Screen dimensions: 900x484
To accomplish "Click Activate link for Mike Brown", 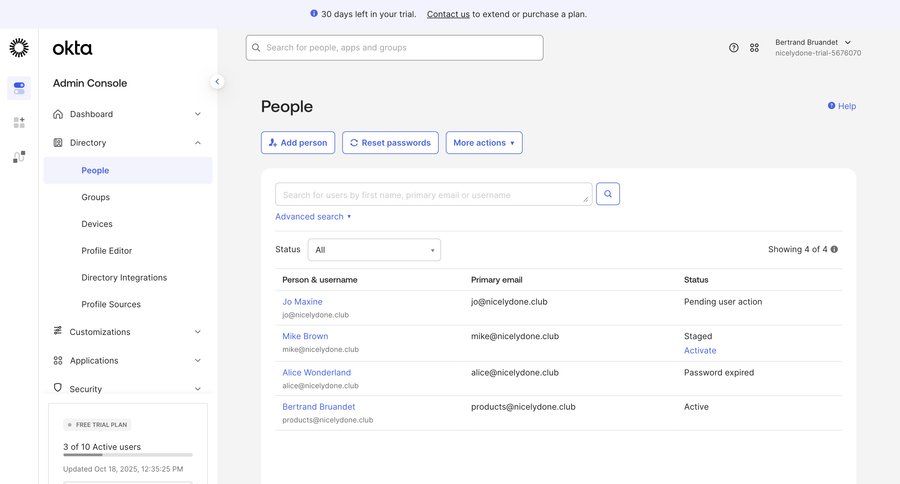I will 700,351.
